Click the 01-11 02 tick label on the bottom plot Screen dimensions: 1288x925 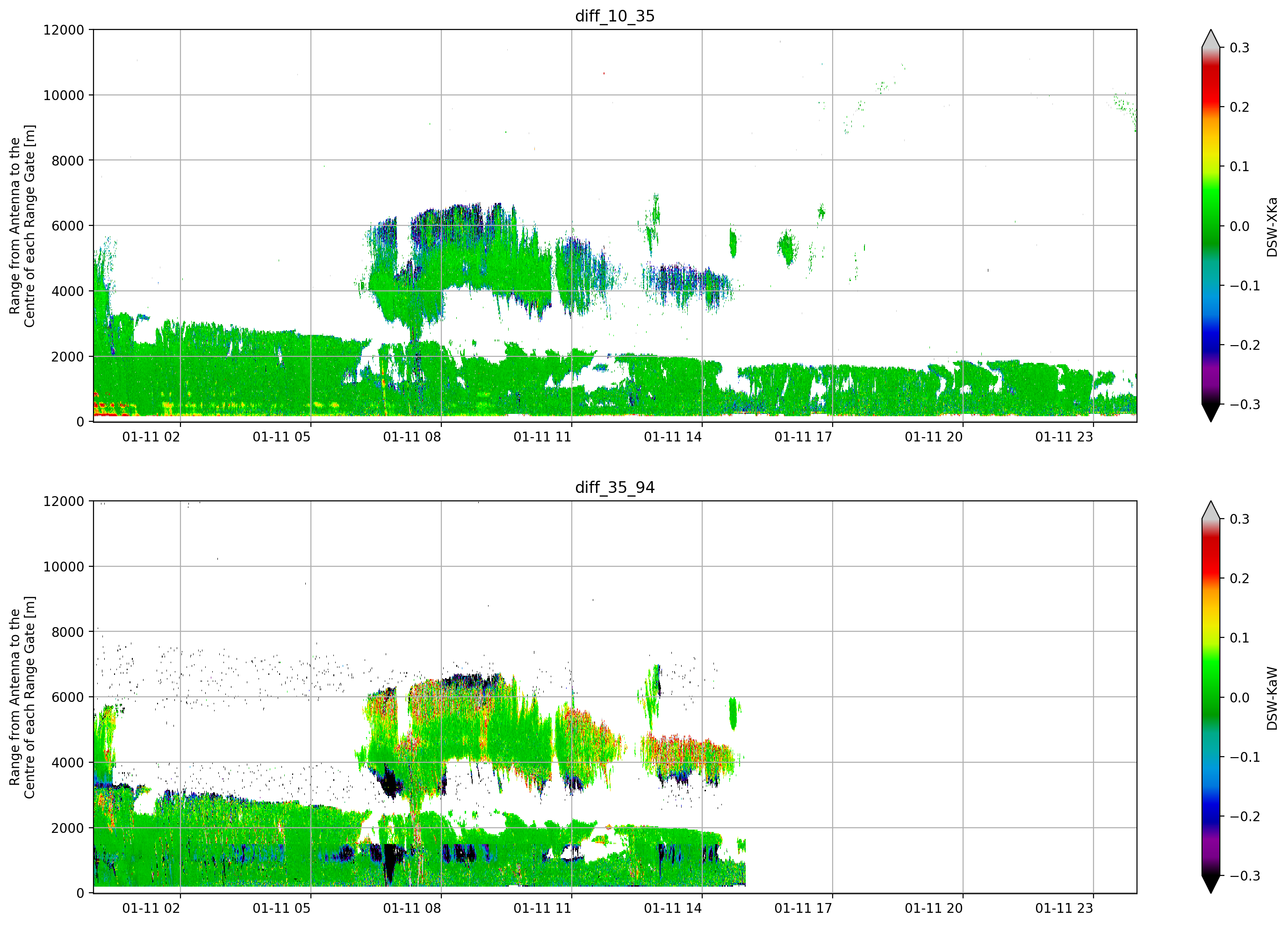point(151,909)
